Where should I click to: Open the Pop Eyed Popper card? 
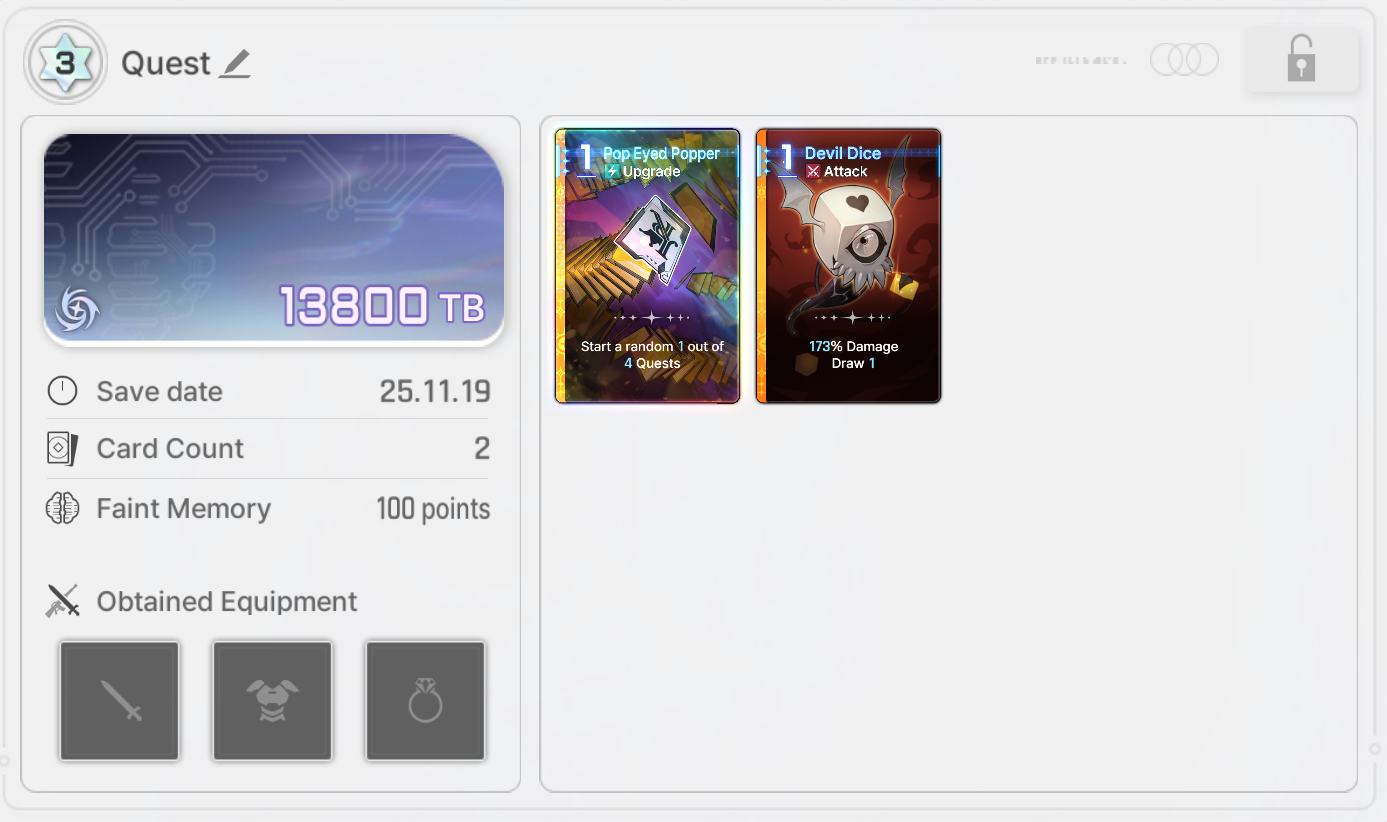point(647,266)
